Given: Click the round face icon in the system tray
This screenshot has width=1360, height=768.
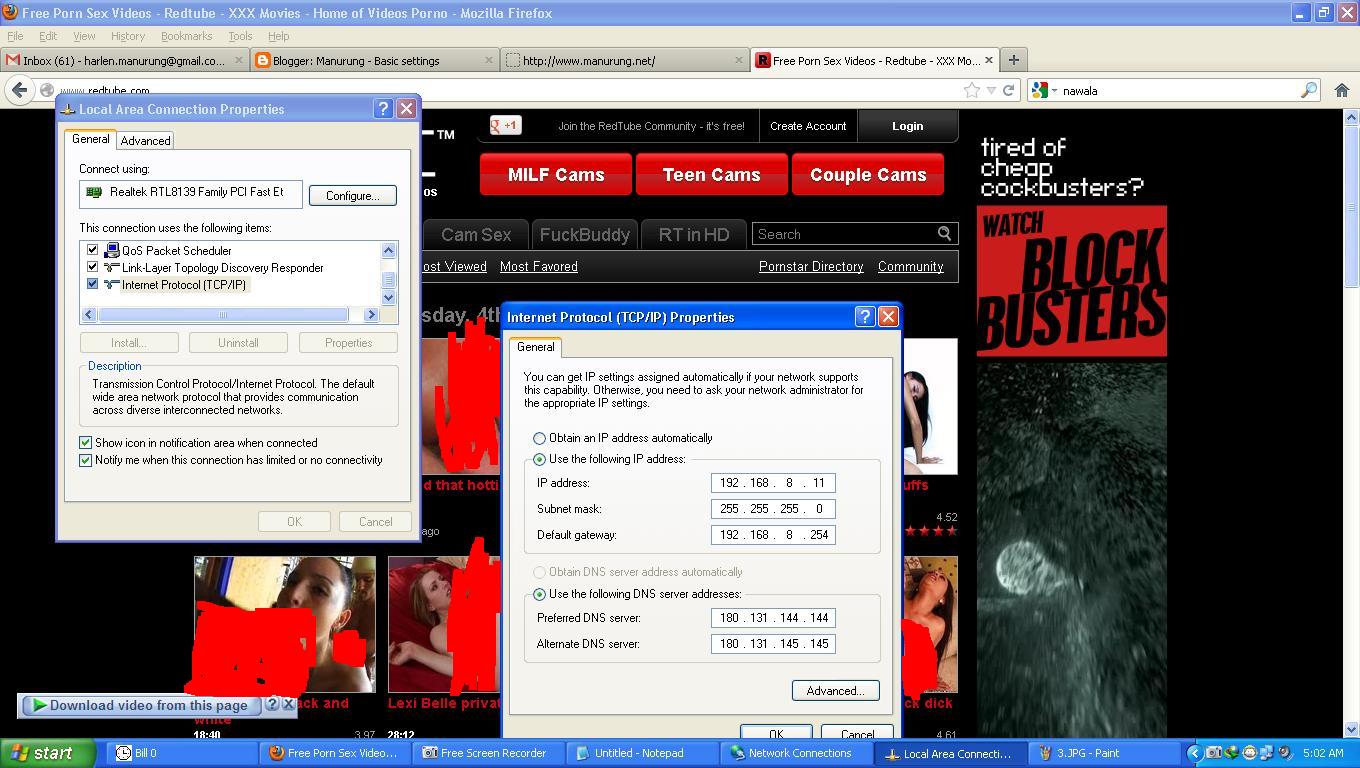Looking at the screenshot, I should click(x=1249, y=753).
